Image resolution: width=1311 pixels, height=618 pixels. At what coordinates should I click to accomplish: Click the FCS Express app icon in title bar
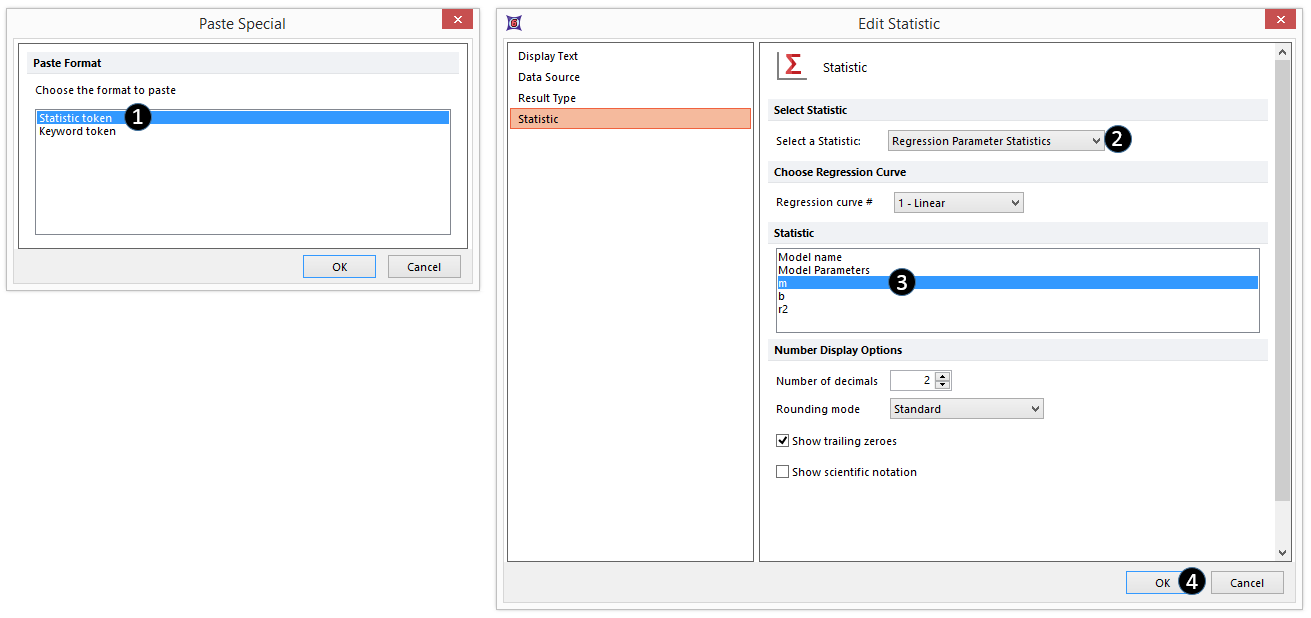point(513,23)
